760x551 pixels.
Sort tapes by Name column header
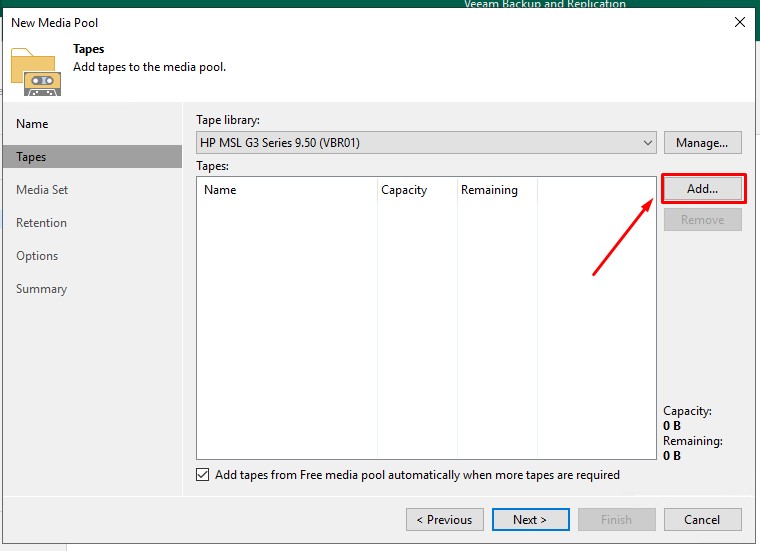click(x=220, y=190)
